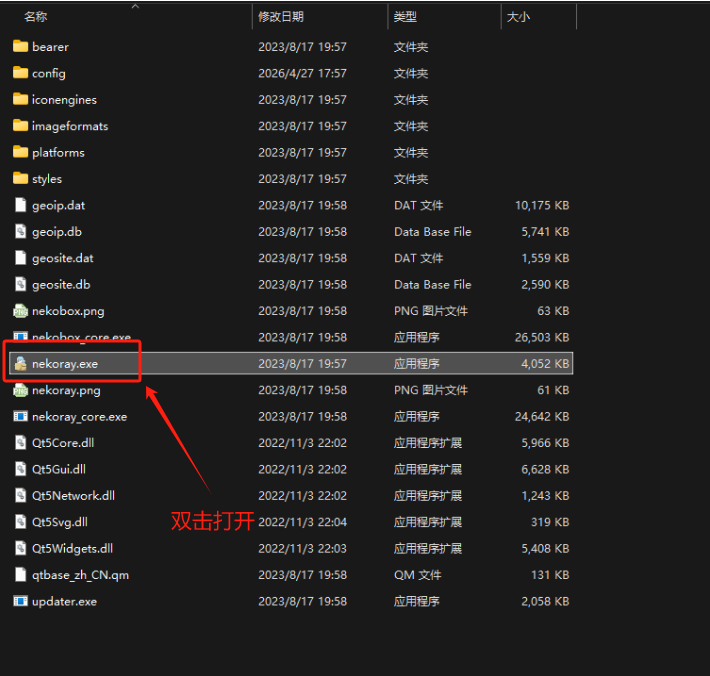Screen dimensions: 710x676
Task: Select the iconengines folder name
Action: (64, 100)
